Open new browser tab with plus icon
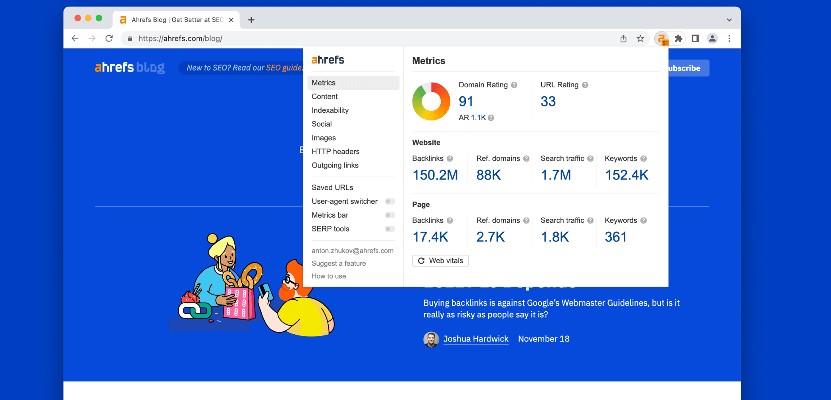The image size is (831, 400). (251, 19)
